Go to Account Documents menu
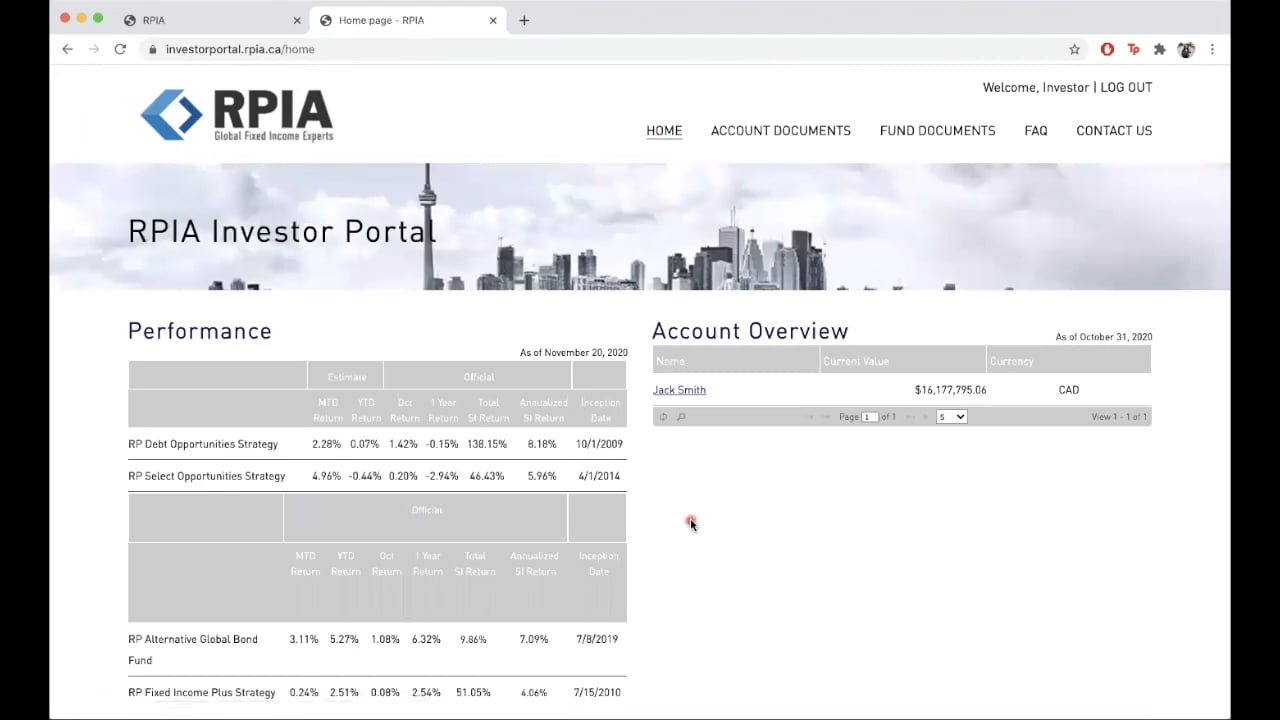This screenshot has height=720, width=1280. point(780,131)
